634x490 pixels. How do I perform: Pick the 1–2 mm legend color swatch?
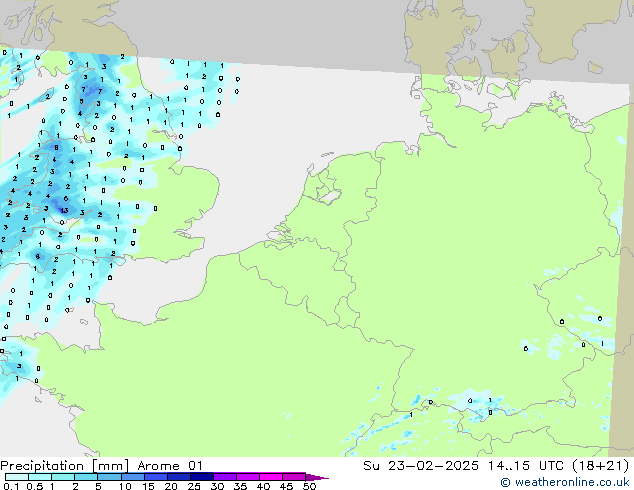(63, 477)
